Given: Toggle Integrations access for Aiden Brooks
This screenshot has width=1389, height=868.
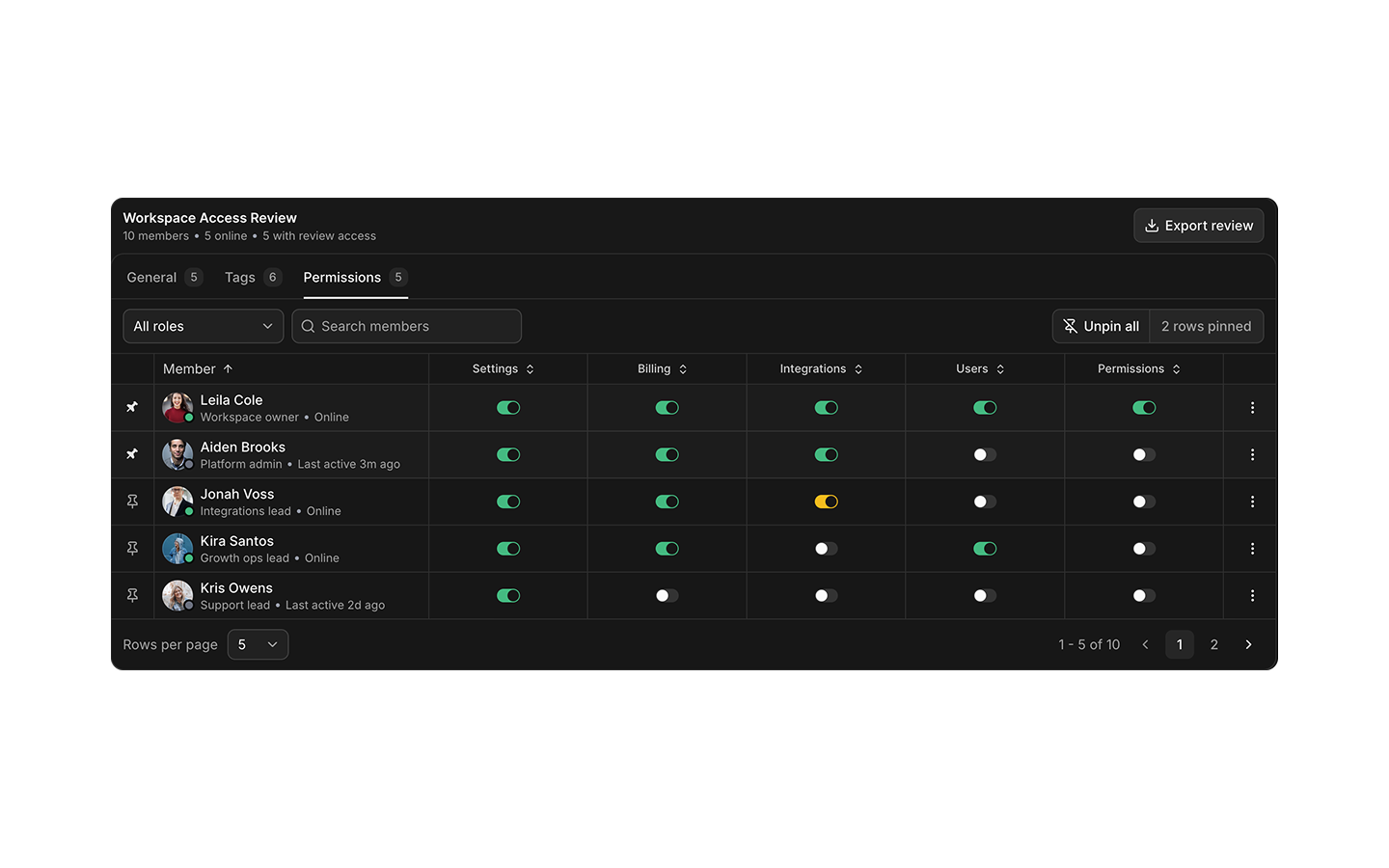Looking at the screenshot, I should pos(826,454).
